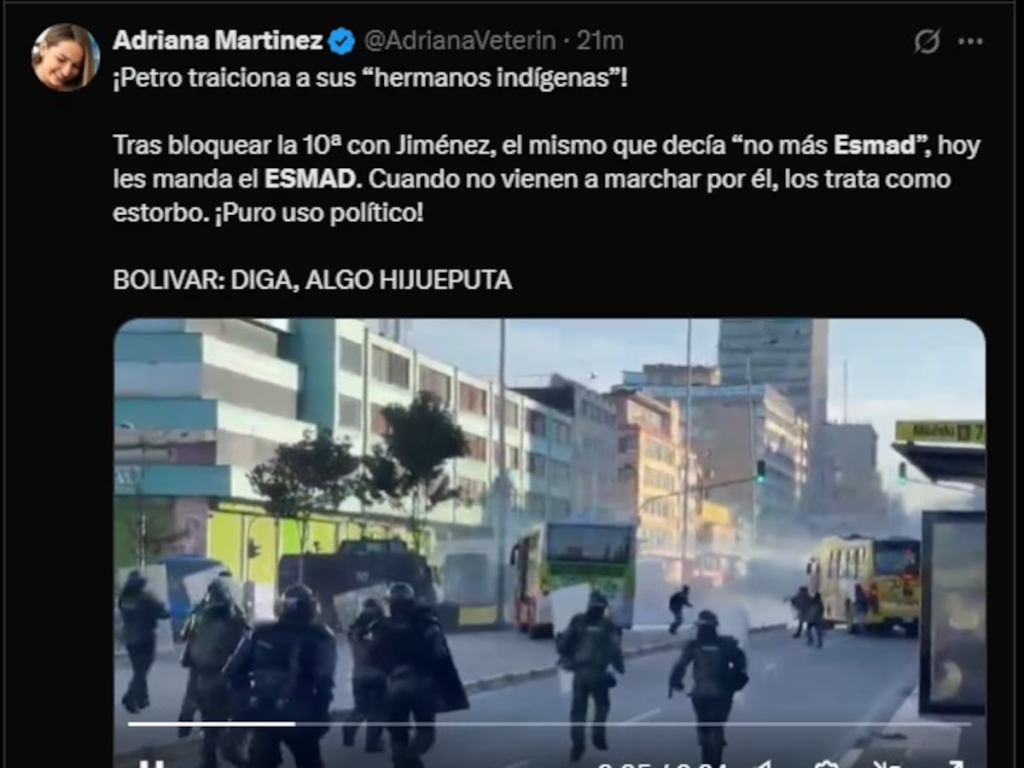
Task: Jump to the unplayed part of the video timeline
Action: 633,724
